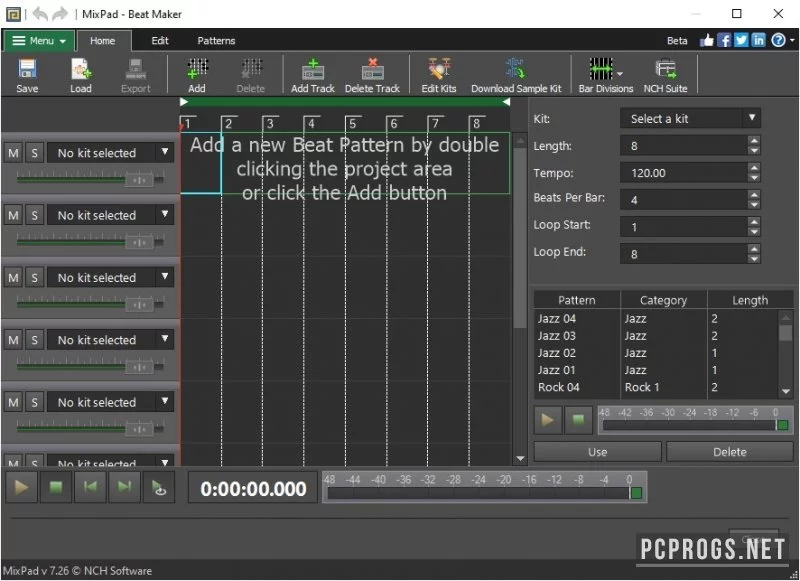The image size is (800, 581).
Task: Mute the third track
Action: (13, 277)
